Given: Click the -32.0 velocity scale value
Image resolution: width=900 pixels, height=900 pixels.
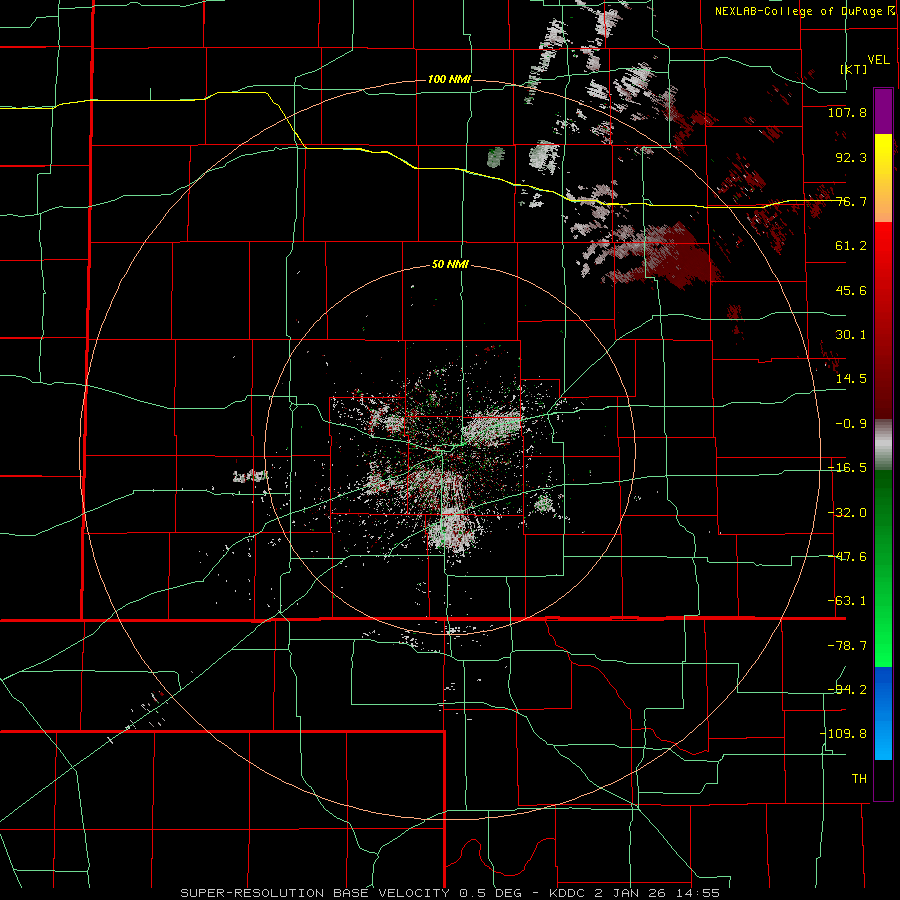Looking at the screenshot, I should [x=847, y=513].
